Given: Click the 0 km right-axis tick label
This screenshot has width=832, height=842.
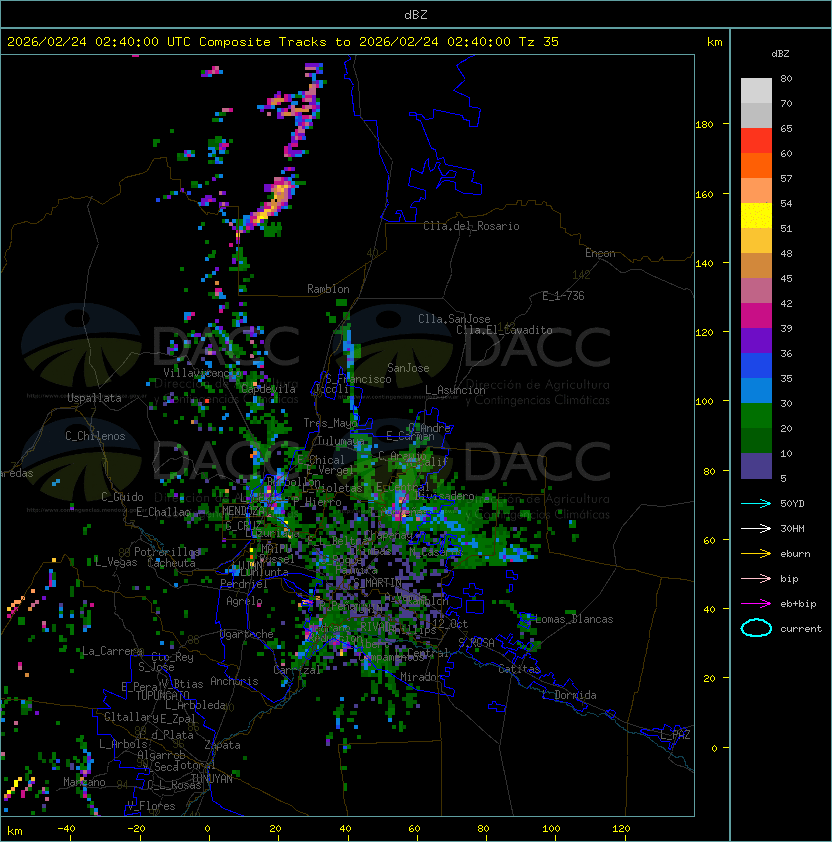Looking at the screenshot, I should tap(714, 748).
